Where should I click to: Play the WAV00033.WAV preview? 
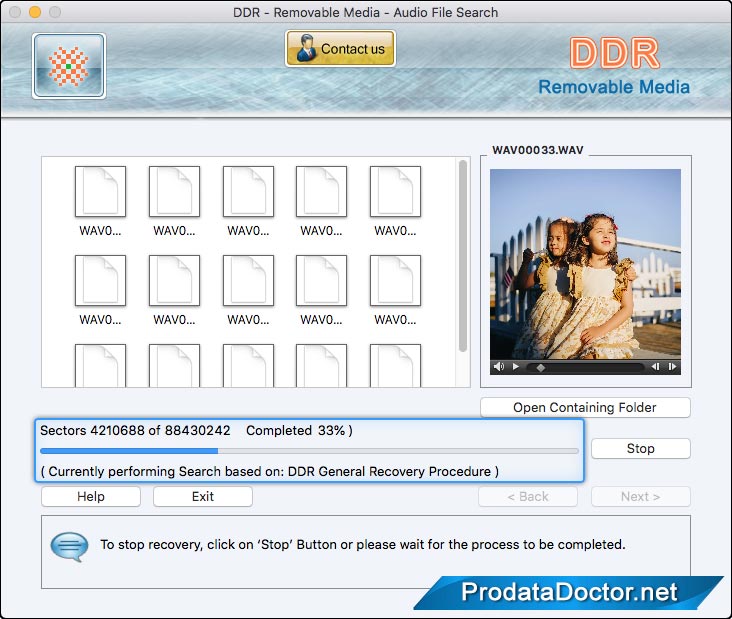tap(516, 366)
